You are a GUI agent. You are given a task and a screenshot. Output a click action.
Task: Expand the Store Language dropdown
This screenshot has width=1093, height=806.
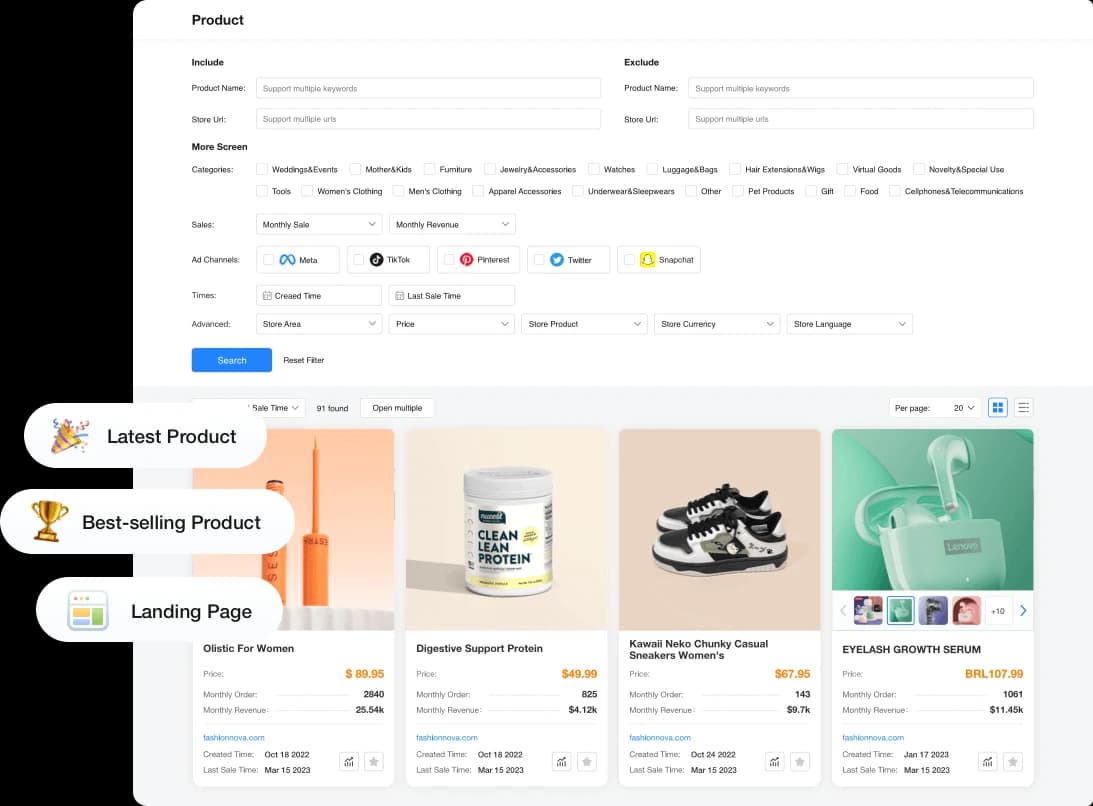click(x=849, y=324)
